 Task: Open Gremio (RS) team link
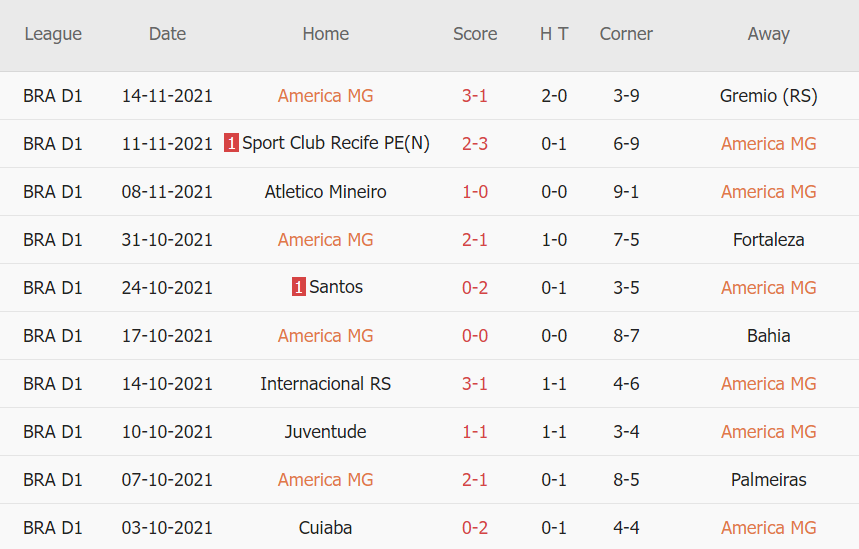coord(768,96)
